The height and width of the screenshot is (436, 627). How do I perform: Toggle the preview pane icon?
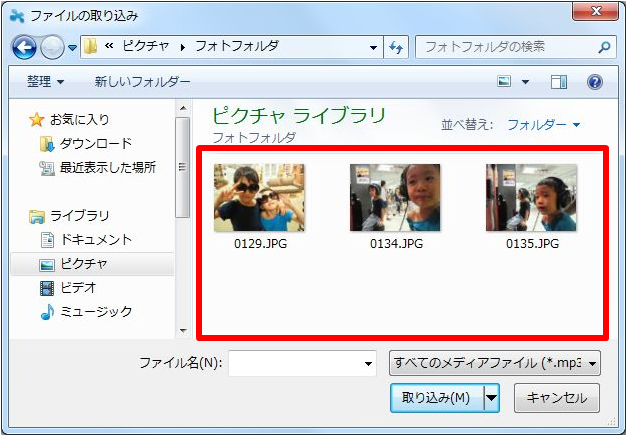(559, 81)
